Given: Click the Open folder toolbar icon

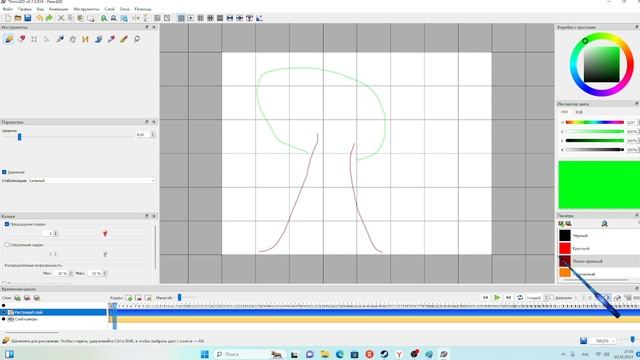Looking at the screenshot, I should pyautogui.click(x=18, y=18).
